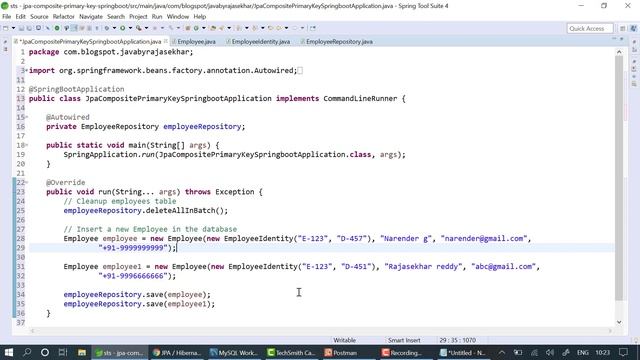Click the editor scrollbar down arrow
Viewport: 640px width, 360px height.
(x=619, y=322)
